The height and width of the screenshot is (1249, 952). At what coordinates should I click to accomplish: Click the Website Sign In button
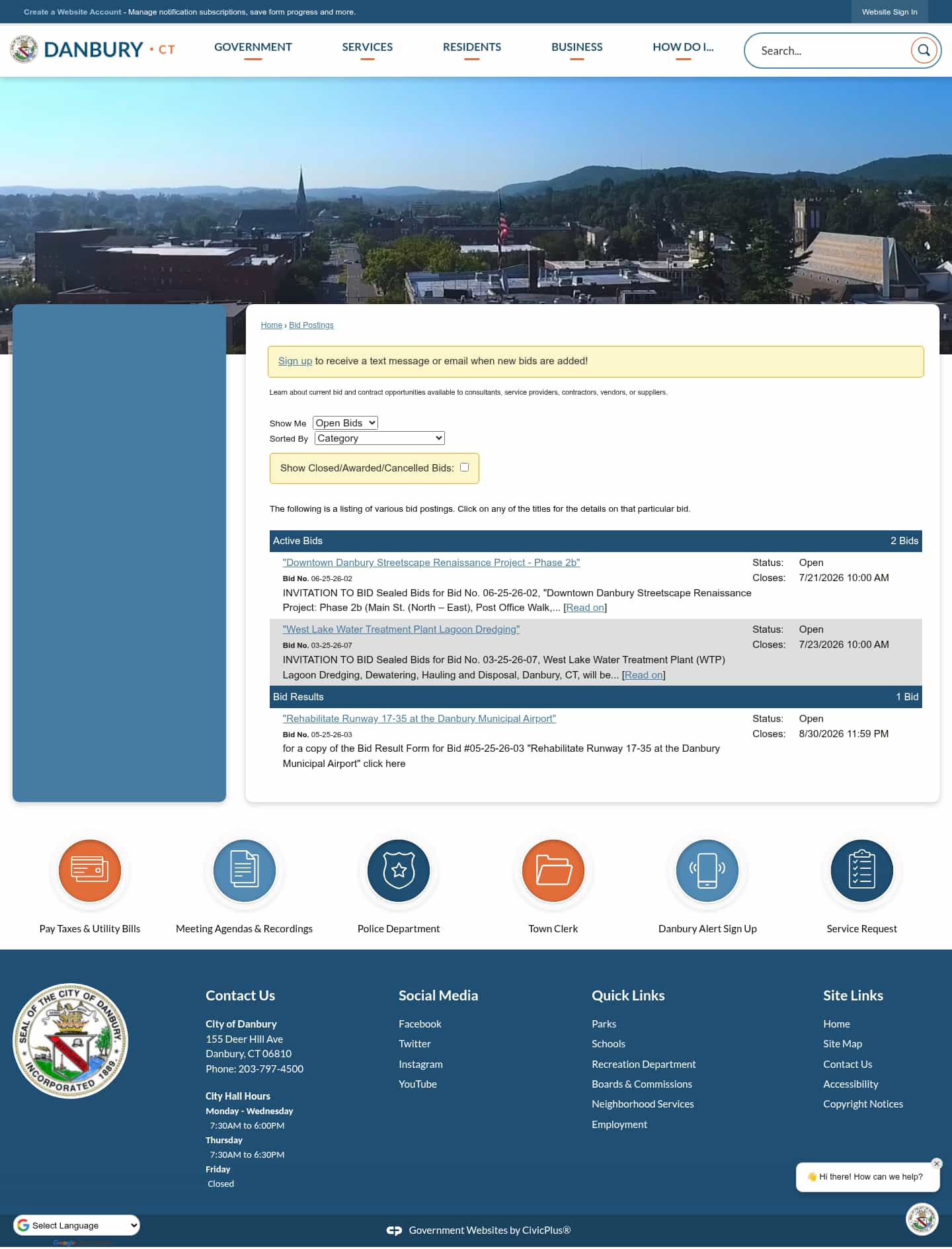coord(889,12)
